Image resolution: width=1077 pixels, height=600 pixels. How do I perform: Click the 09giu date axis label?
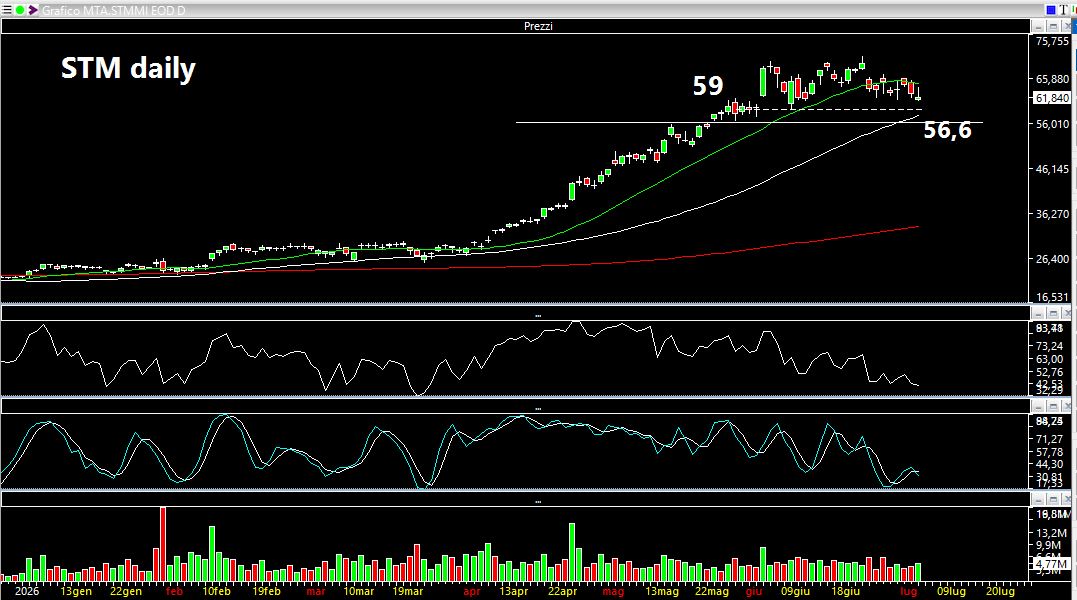click(795, 591)
